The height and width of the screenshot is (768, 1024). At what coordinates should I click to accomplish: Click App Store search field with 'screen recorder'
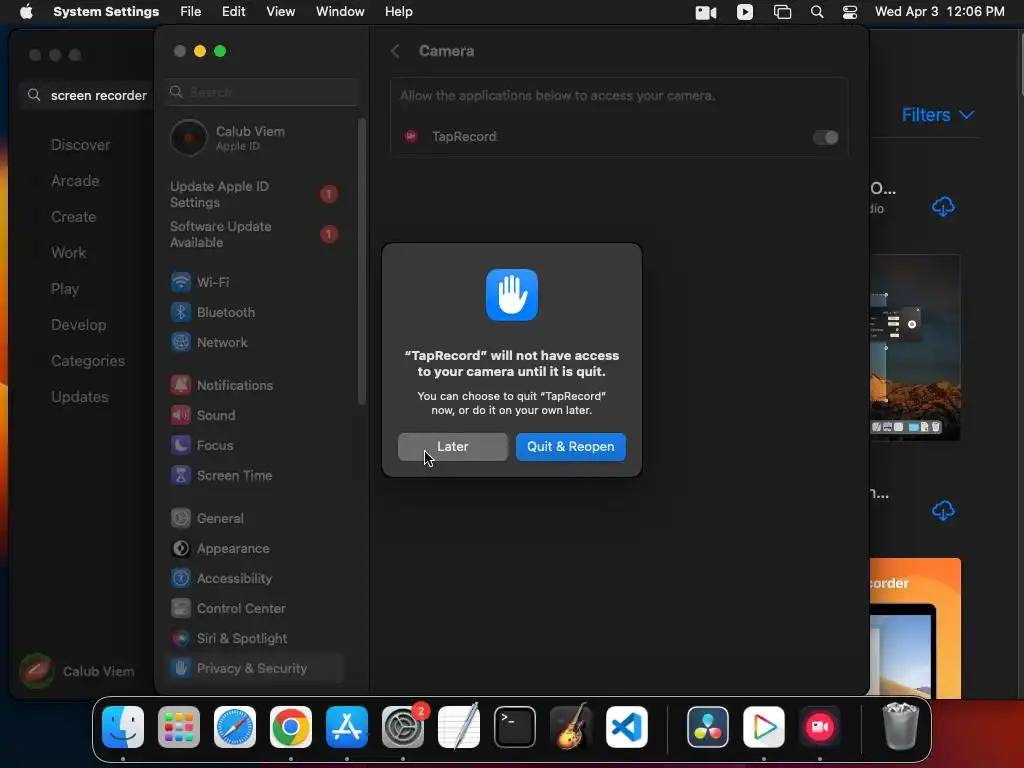tap(88, 95)
